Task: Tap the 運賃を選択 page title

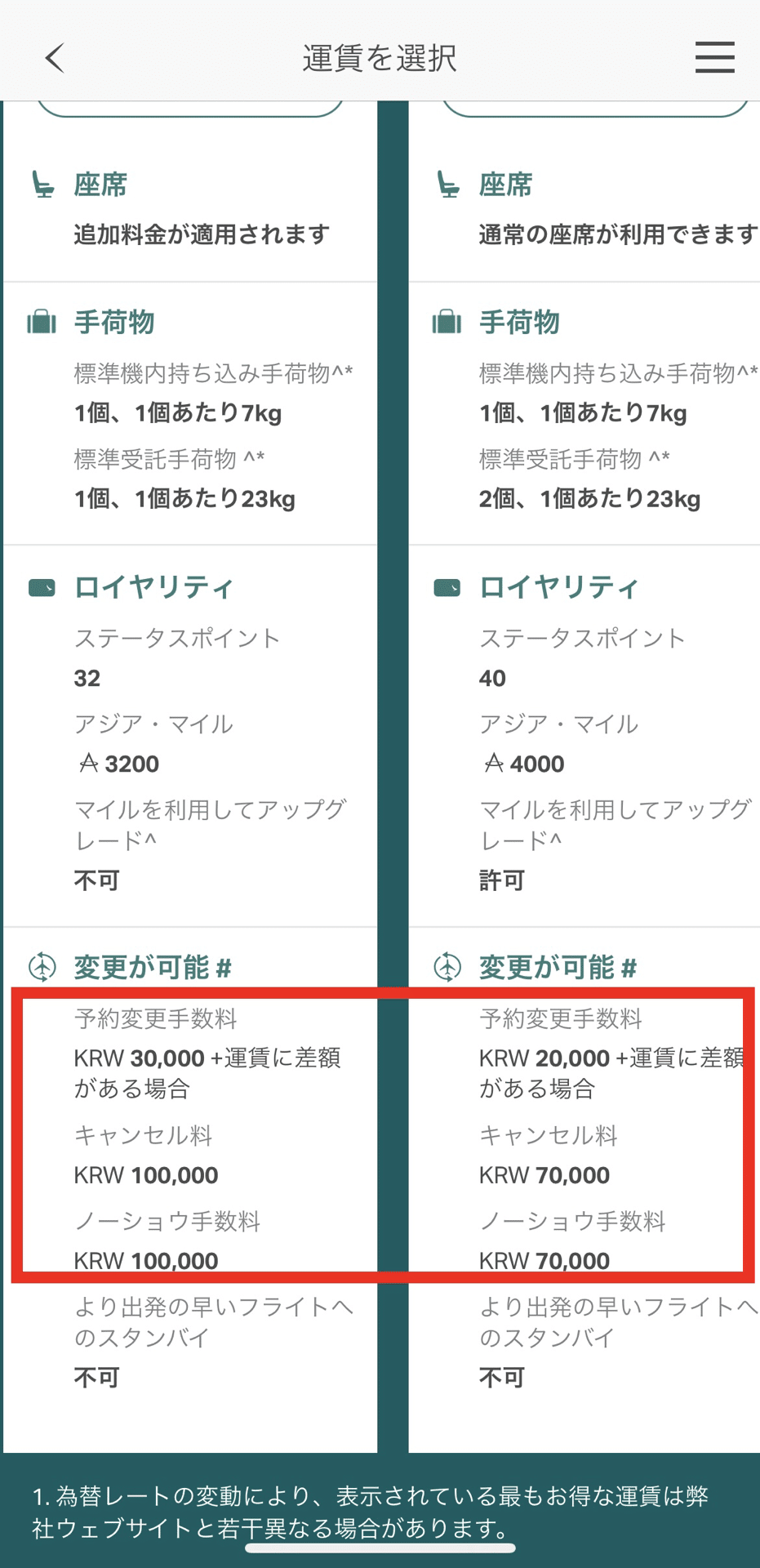Action: click(380, 58)
